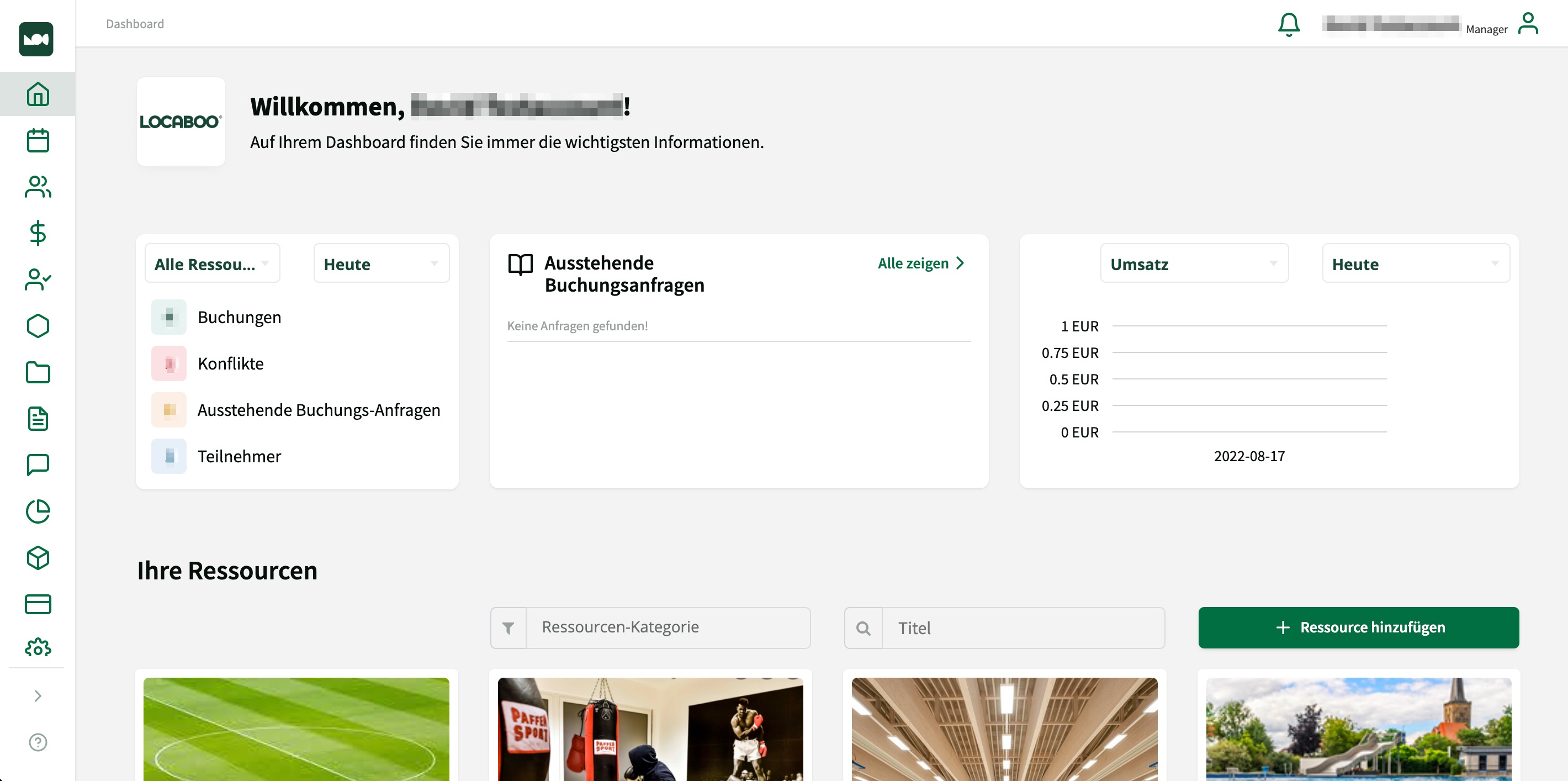Open notifications bell icon
The height and width of the screenshot is (781, 1568).
1289,24
